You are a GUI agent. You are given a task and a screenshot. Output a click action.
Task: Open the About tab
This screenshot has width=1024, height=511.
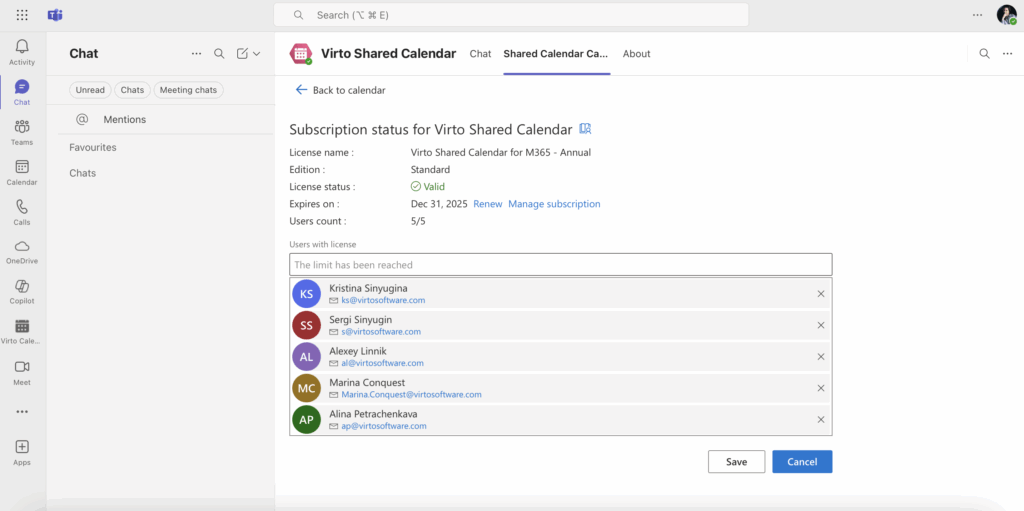tap(637, 54)
